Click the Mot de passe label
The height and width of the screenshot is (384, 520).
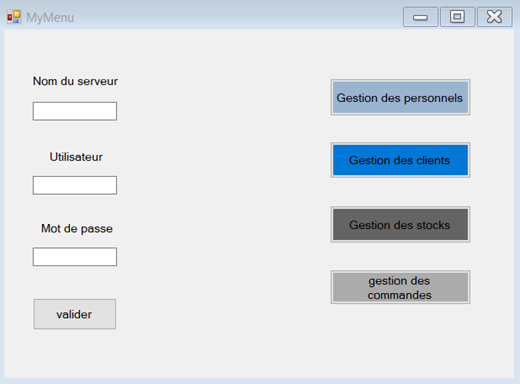pos(77,229)
